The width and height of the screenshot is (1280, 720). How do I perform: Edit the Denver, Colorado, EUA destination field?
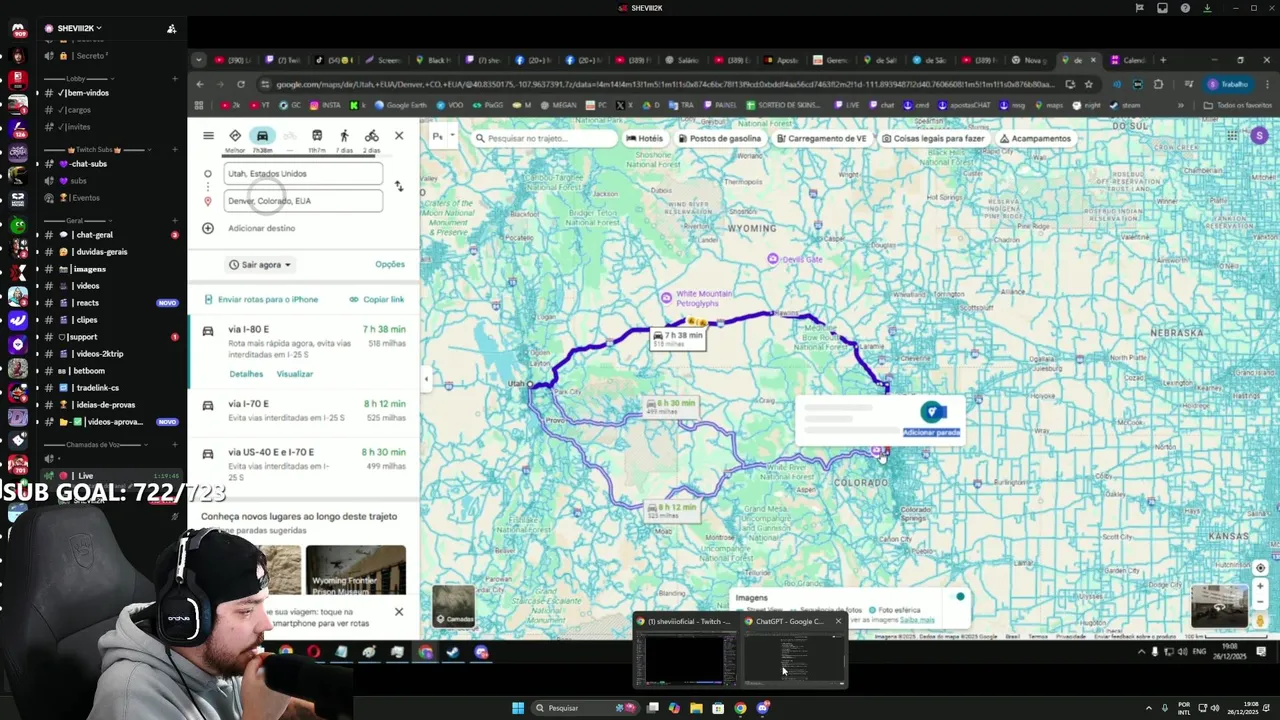click(x=303, y=201)
